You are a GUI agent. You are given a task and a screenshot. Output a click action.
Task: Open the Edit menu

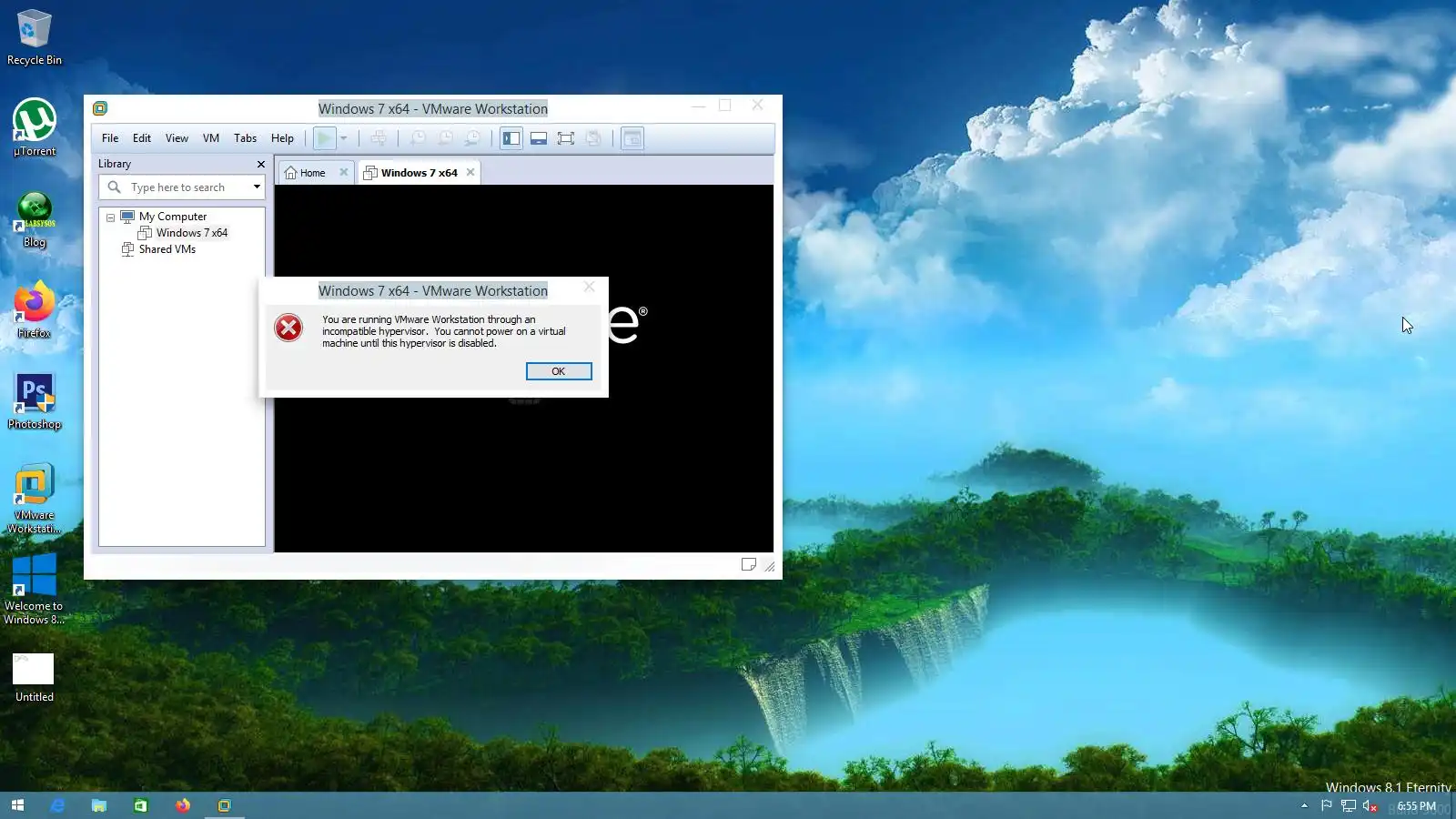click(x=142, y=138)
